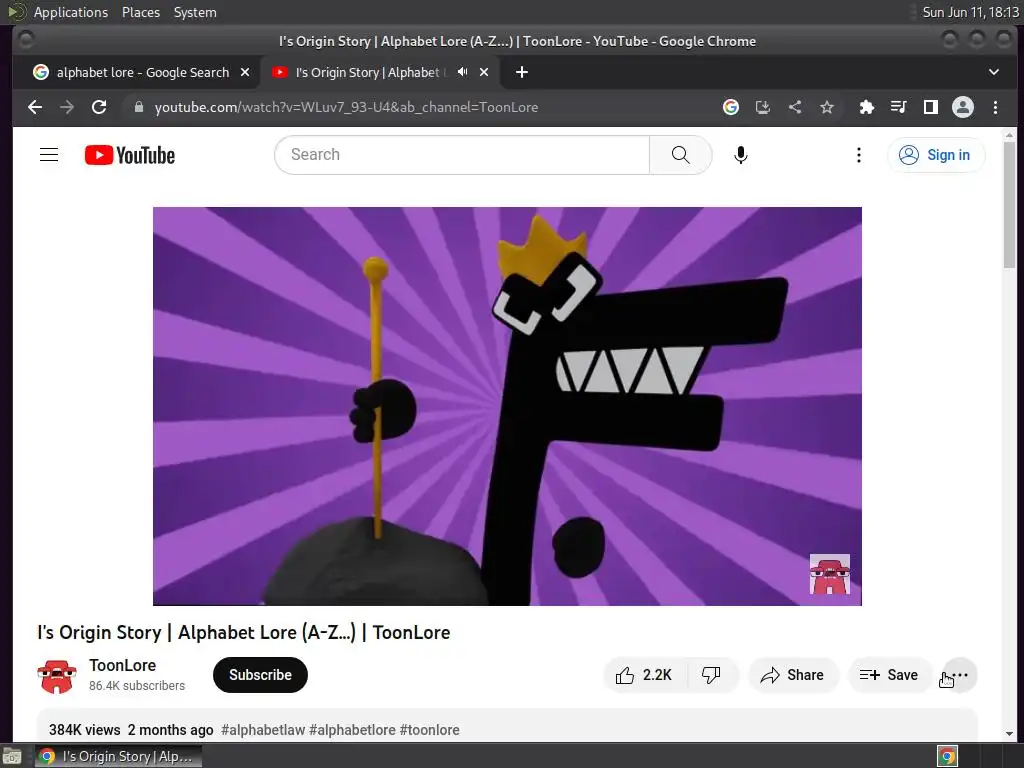
Task: Click ToonLore channel avatar below the video
Action: [57, 675]
